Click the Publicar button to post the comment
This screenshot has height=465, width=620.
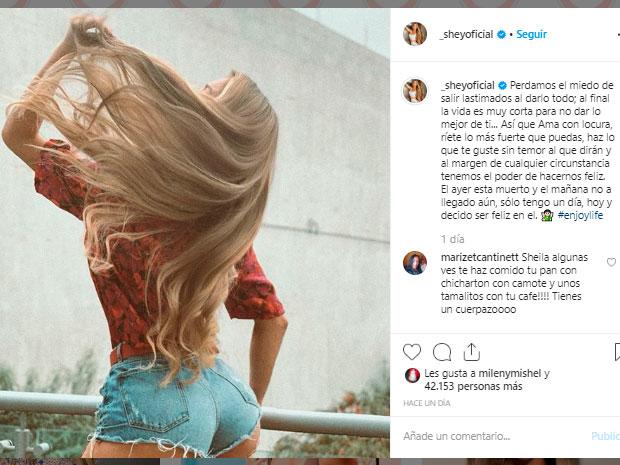click(x=606, y=436)
